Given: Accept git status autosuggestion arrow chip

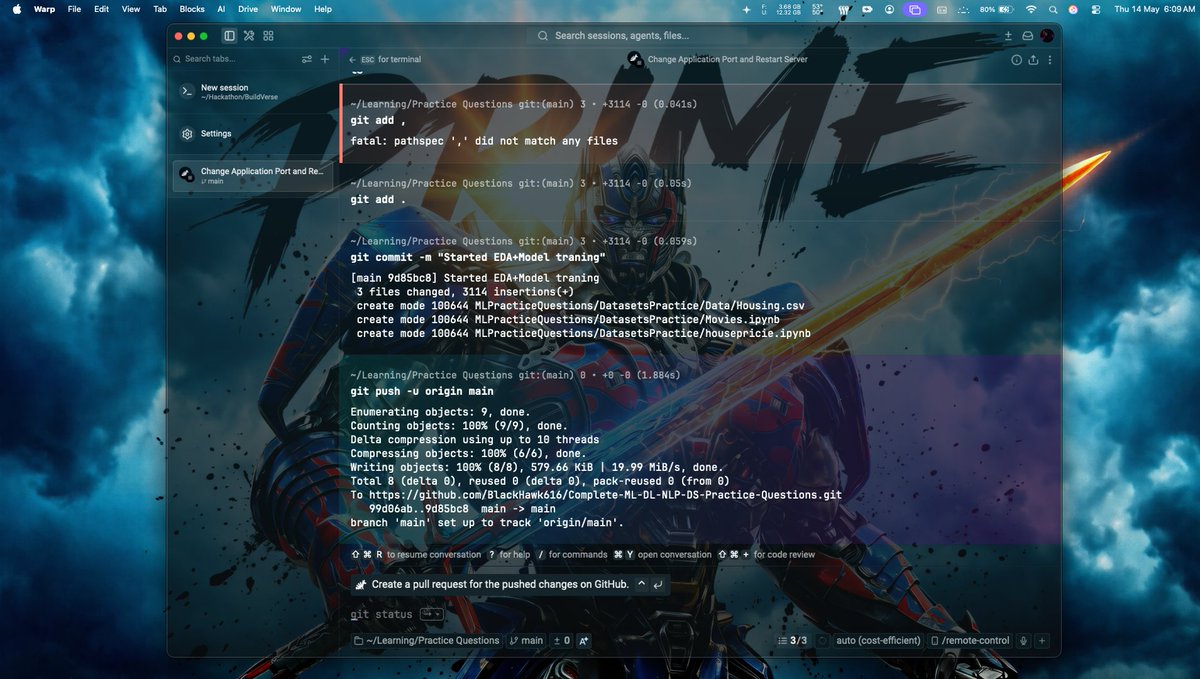Looking at the screenshot, I should pos(432,614).
